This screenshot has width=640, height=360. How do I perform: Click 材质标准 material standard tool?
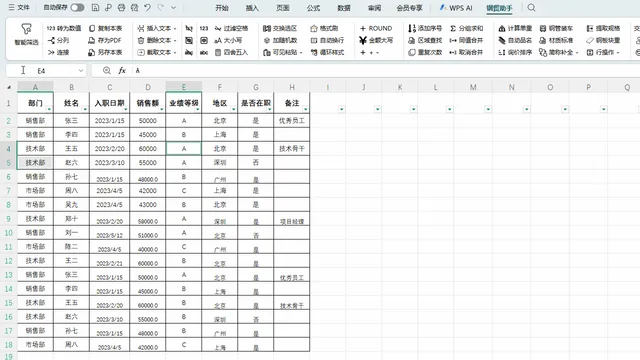556,40
